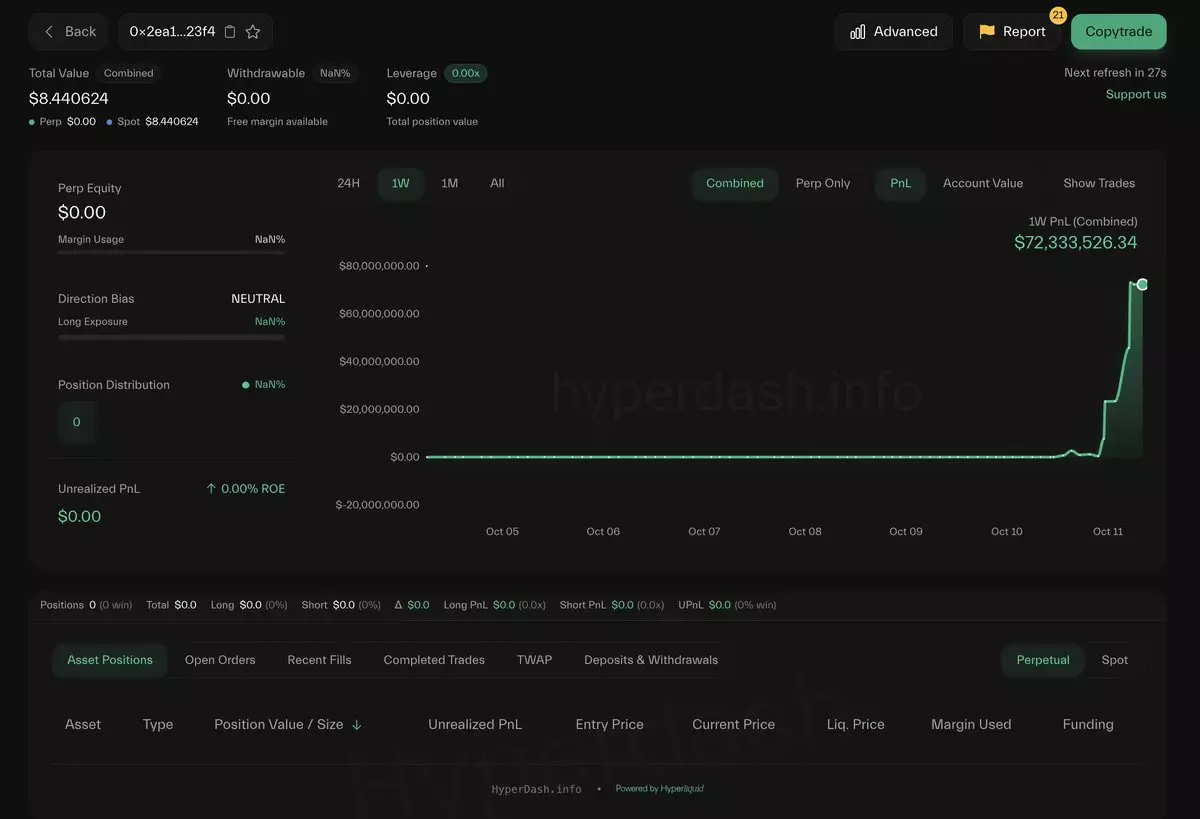Enable Show Trades on the chart
The height and width of the screenshot is (819, 1200).
click(x=1098, y=183)
